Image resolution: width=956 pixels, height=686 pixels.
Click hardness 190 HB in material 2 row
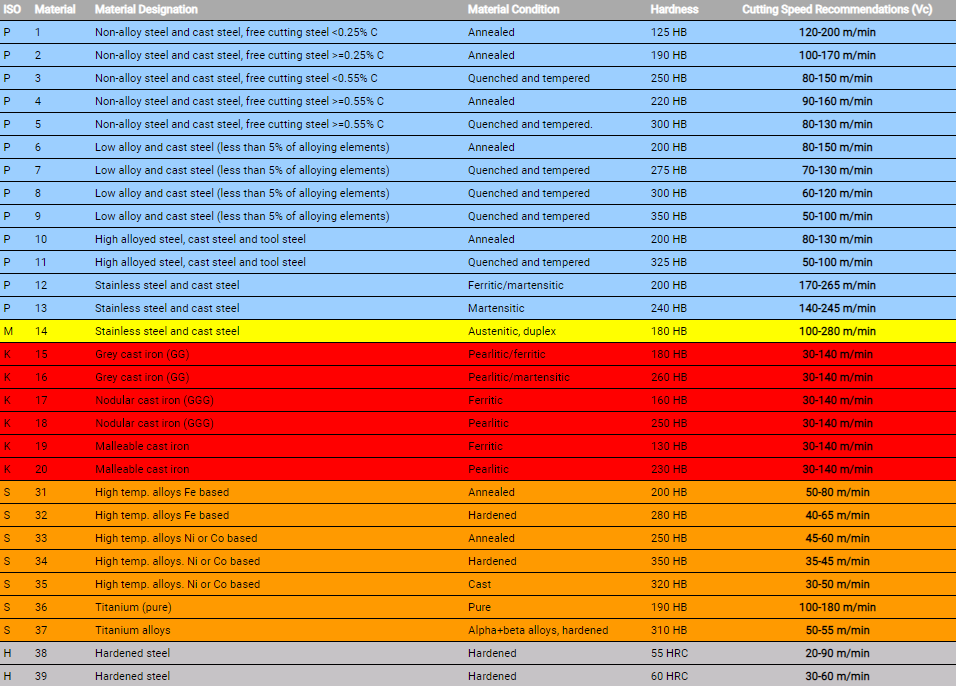pos(669,55)
